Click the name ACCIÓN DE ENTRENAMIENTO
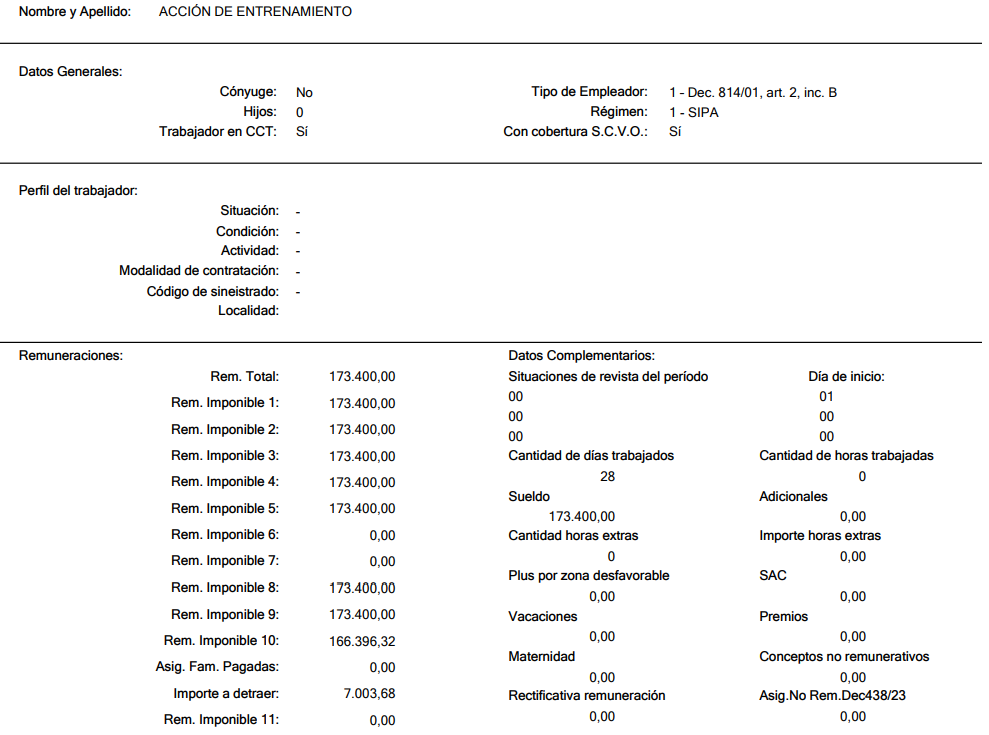The image size is (989, 735). tap(255, 11)
